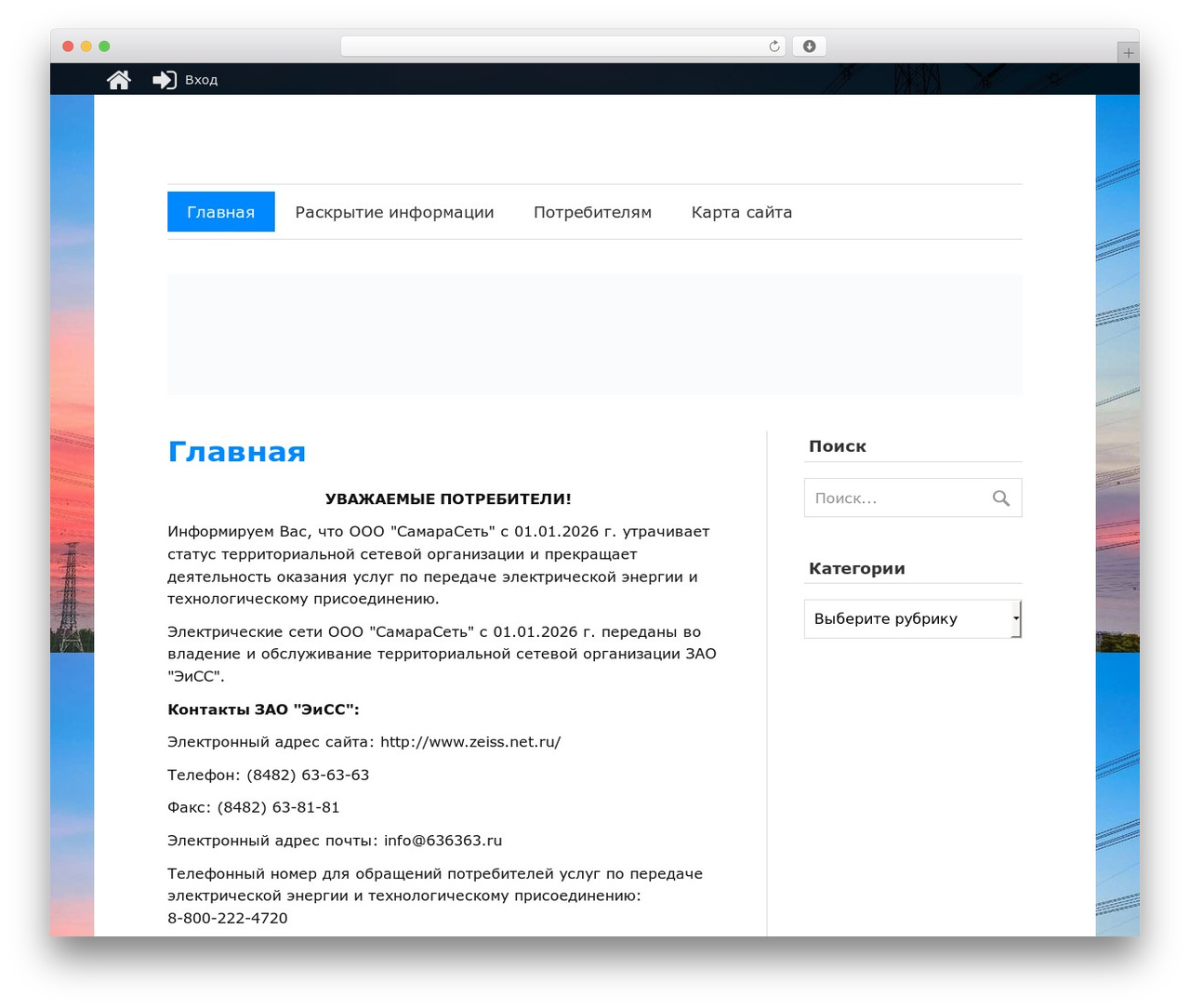1190x1008 pixels.
Task: Close the browser window with red button
Action: pos(68,46)
